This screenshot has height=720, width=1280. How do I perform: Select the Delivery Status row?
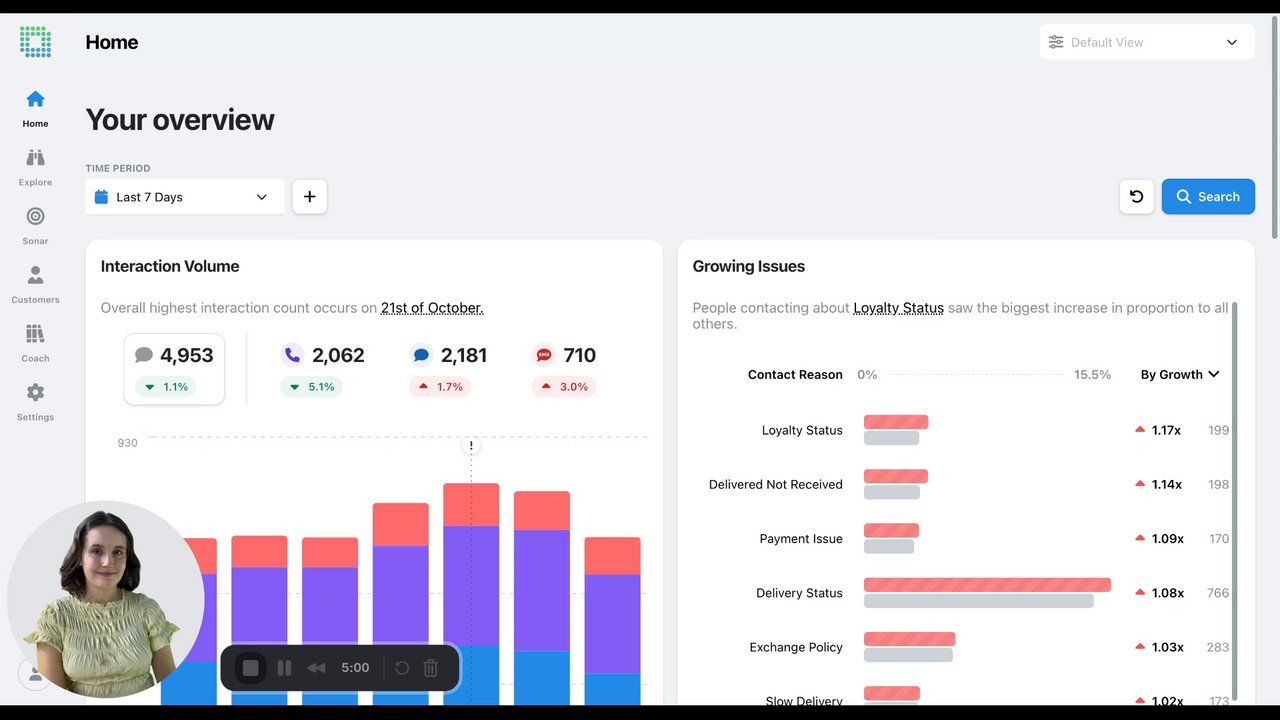(961, 593)
